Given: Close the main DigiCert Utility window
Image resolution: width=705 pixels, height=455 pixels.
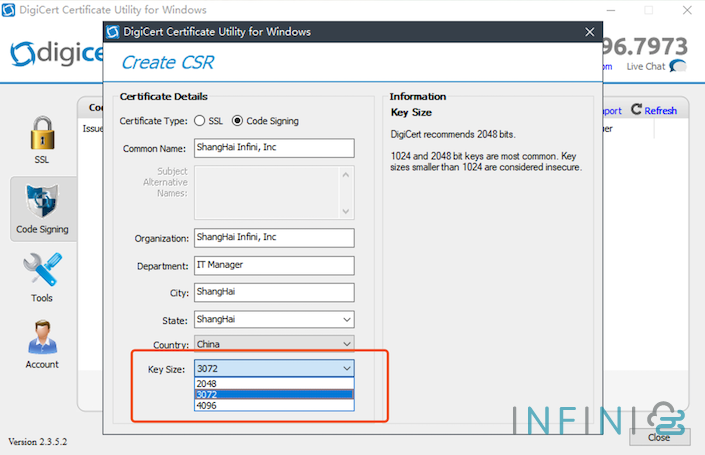Looking at the screenshot, I should (687, 10).
